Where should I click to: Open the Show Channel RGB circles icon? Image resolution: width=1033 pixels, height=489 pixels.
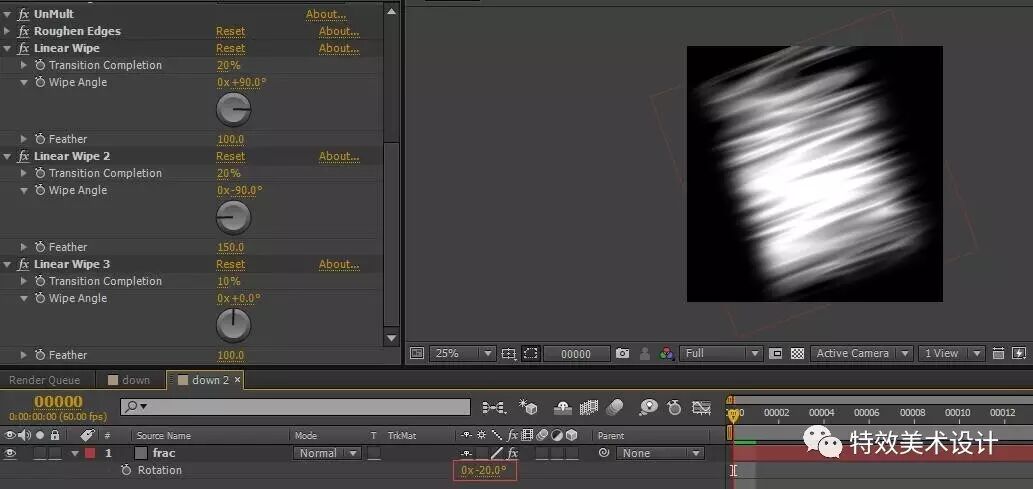pos(667,353)
